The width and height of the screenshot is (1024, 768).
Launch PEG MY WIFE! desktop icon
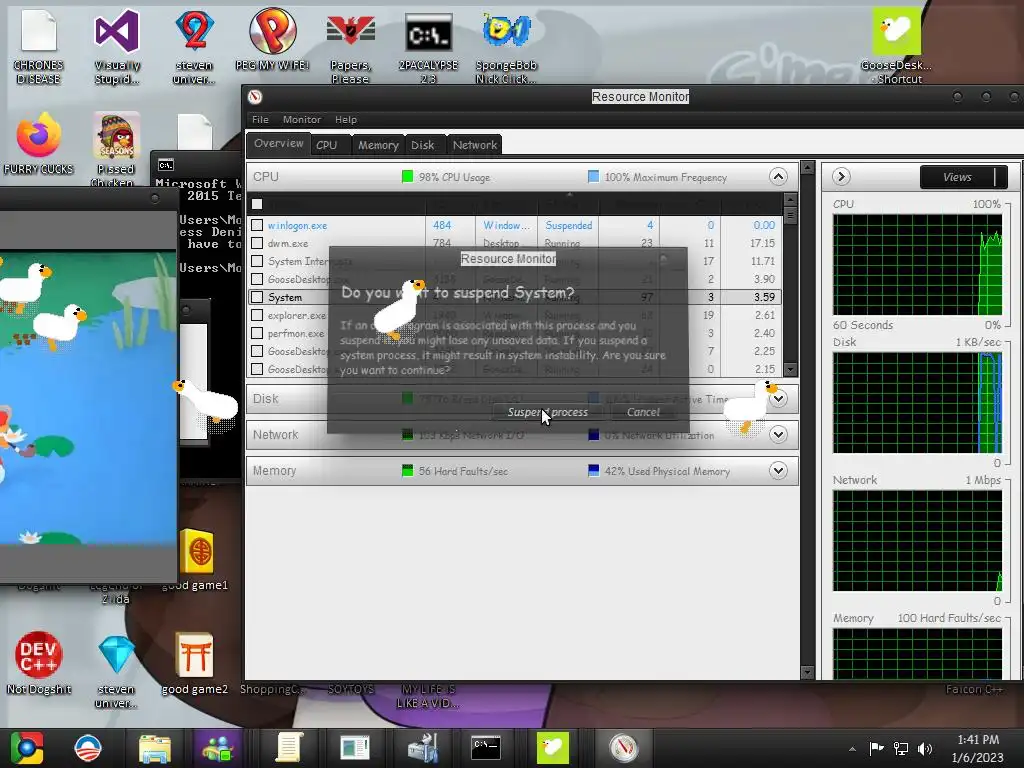(x=272, y=39)
